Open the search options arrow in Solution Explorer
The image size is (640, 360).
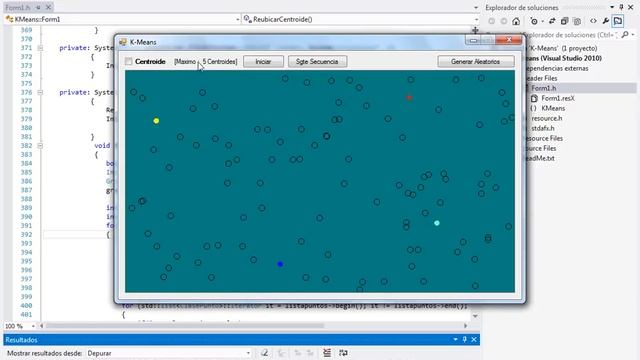(633, 35)
